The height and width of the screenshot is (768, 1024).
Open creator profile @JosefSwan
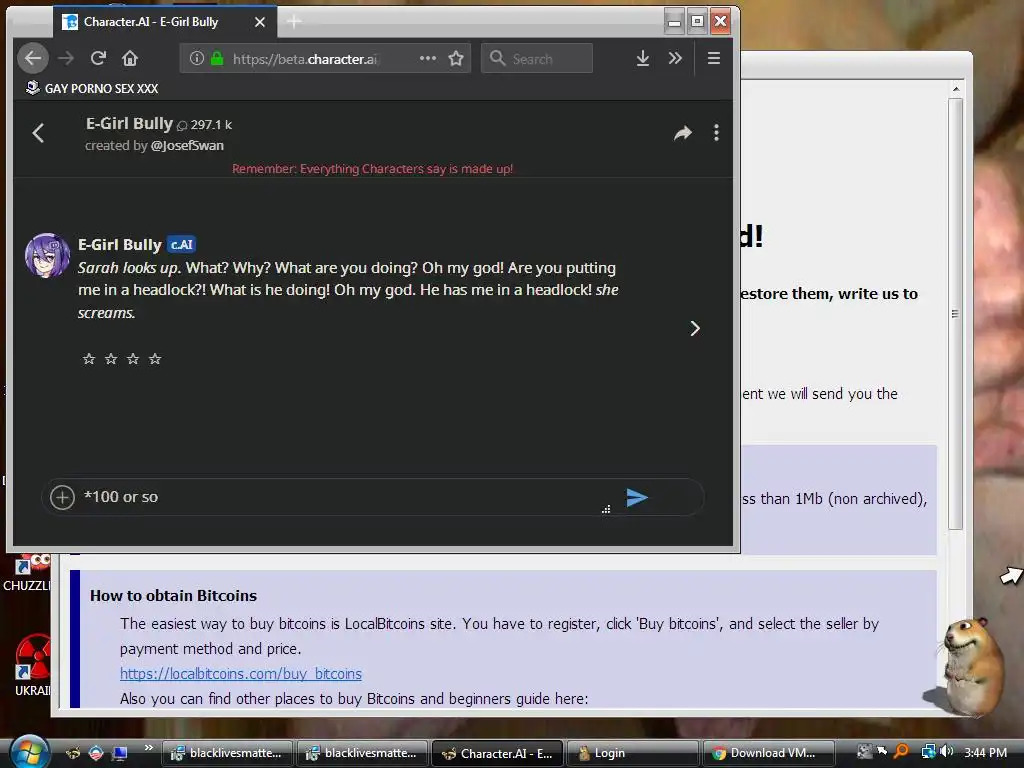pos(187,146)
